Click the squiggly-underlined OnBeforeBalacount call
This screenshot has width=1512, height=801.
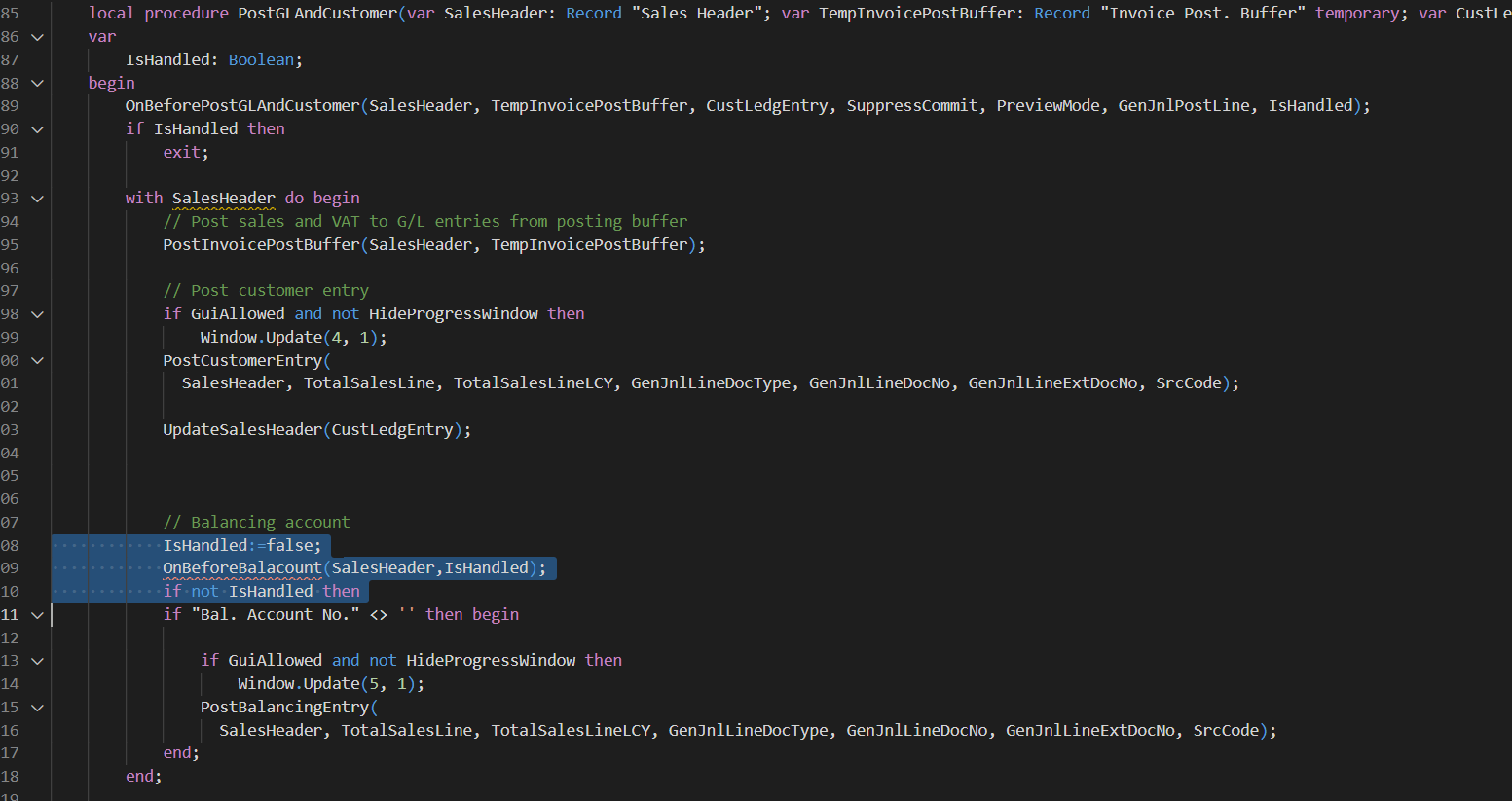pos(241,567)
